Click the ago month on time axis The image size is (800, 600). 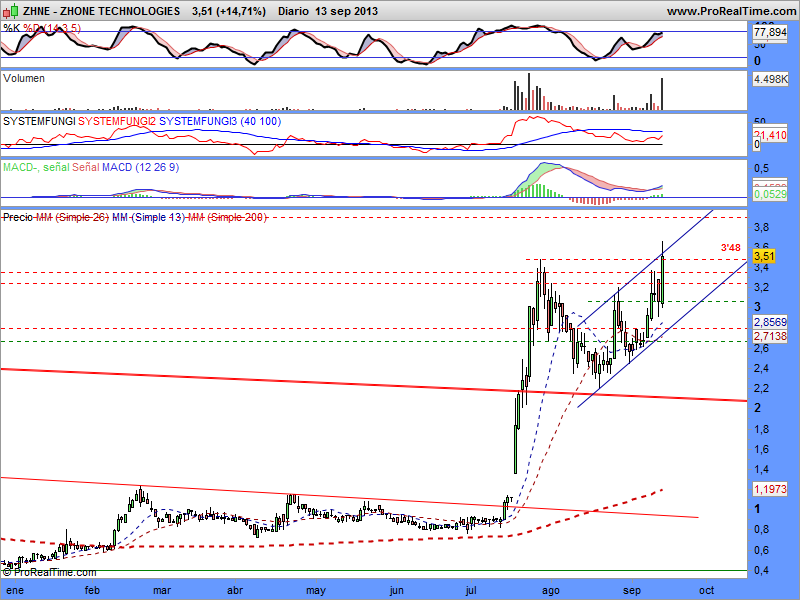click(x=551, y=591)
